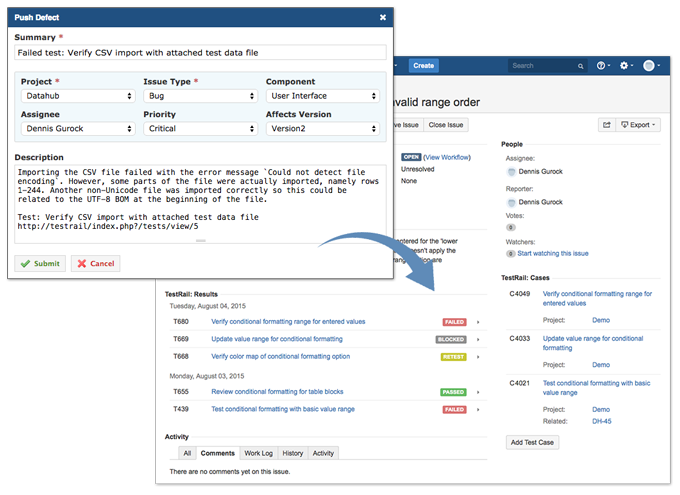Image resolution: width=680 pixels, height=495 pixels.
Task: Switch to the All activity tab
Action: 187,453
